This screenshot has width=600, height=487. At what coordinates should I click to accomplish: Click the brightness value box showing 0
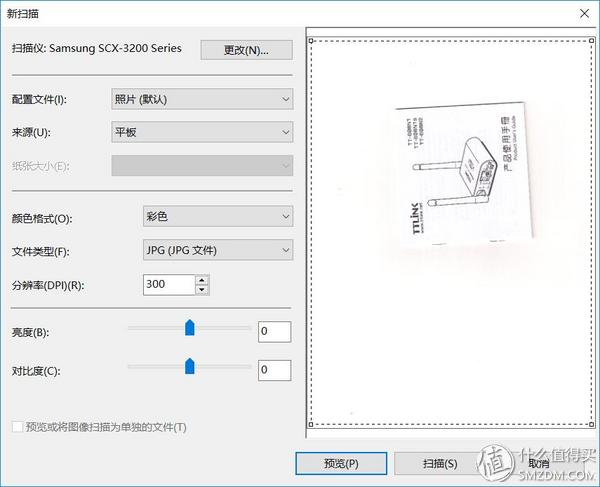pos(274,331)
